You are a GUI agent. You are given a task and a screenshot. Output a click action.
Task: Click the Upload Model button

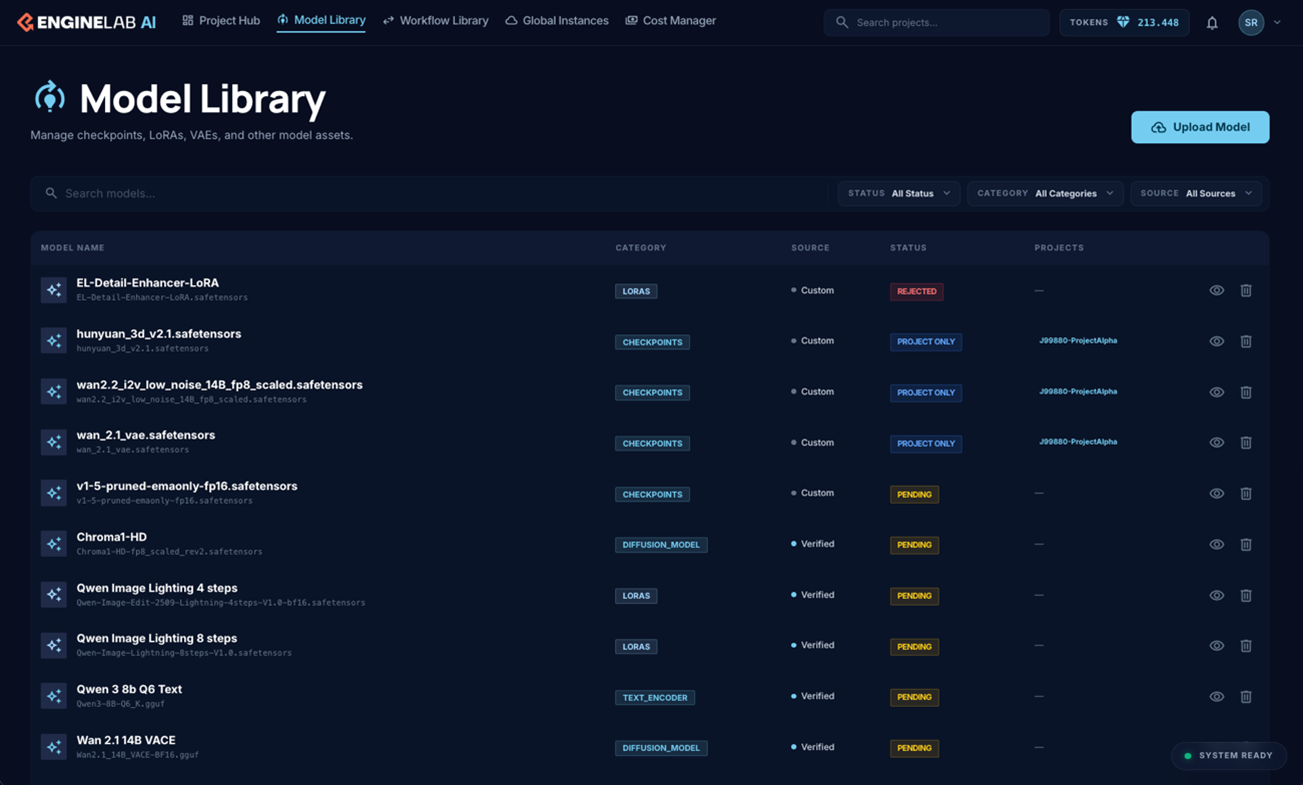[1200, 127]
